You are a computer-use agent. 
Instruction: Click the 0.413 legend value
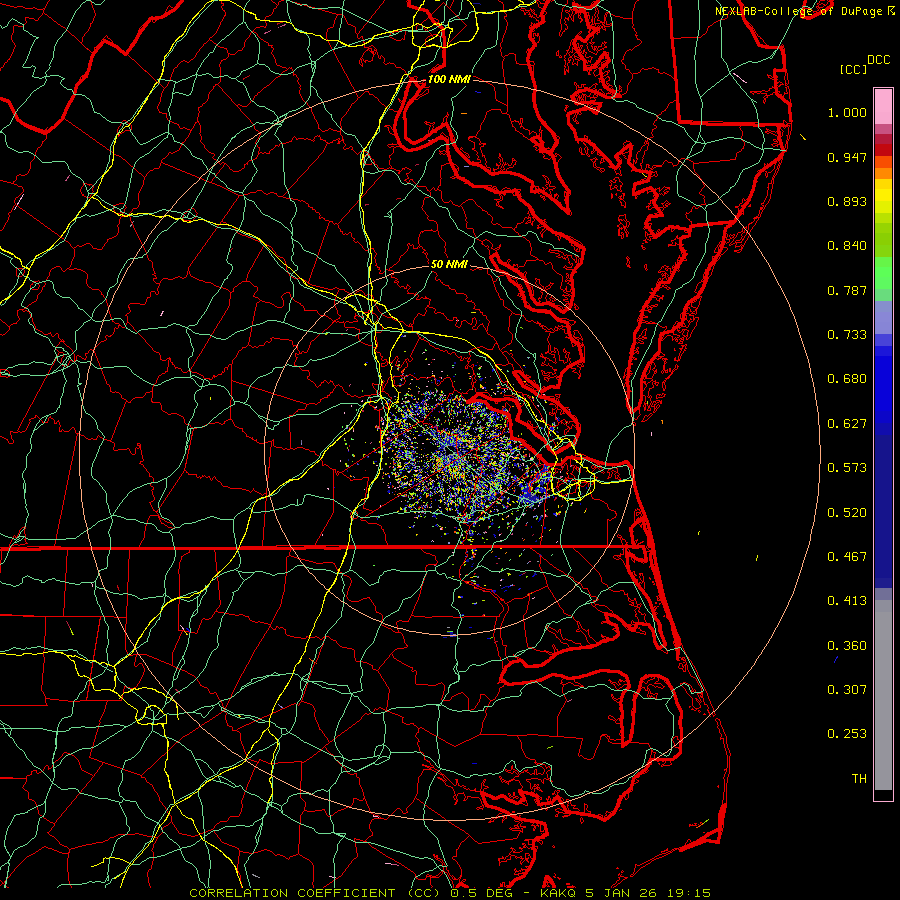[847, 601]
